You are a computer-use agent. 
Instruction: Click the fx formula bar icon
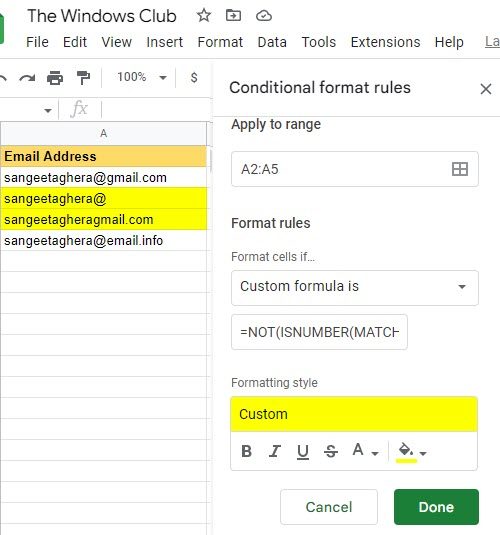(x=79, y=109)
